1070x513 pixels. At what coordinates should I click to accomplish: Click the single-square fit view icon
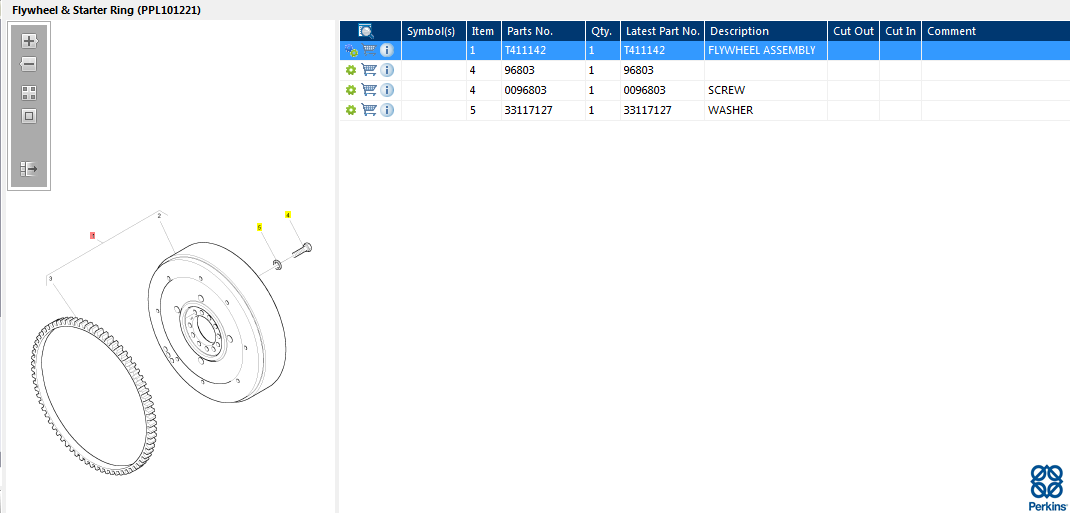pos(29,116)
